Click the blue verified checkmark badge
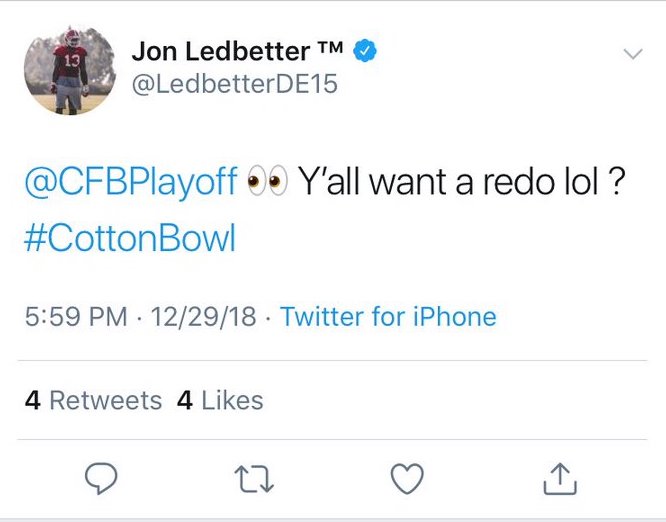Image resolution: width=666 pixels, height=522 pixels. 365,51
